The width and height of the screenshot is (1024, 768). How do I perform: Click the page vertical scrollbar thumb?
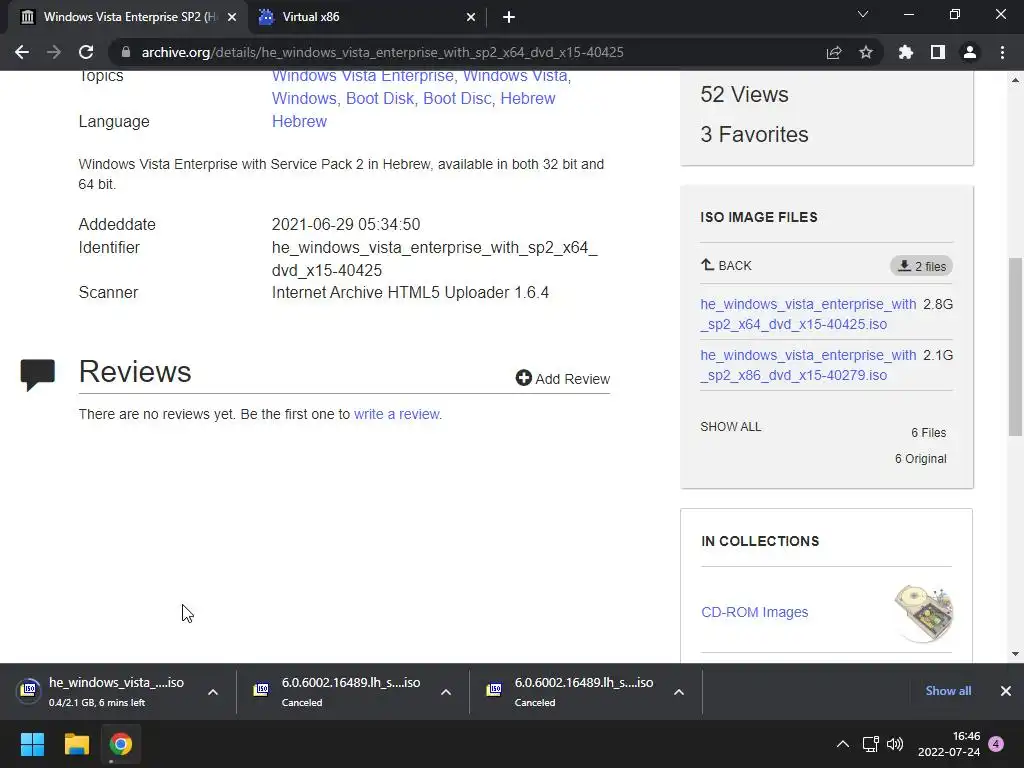[1015, 346]
